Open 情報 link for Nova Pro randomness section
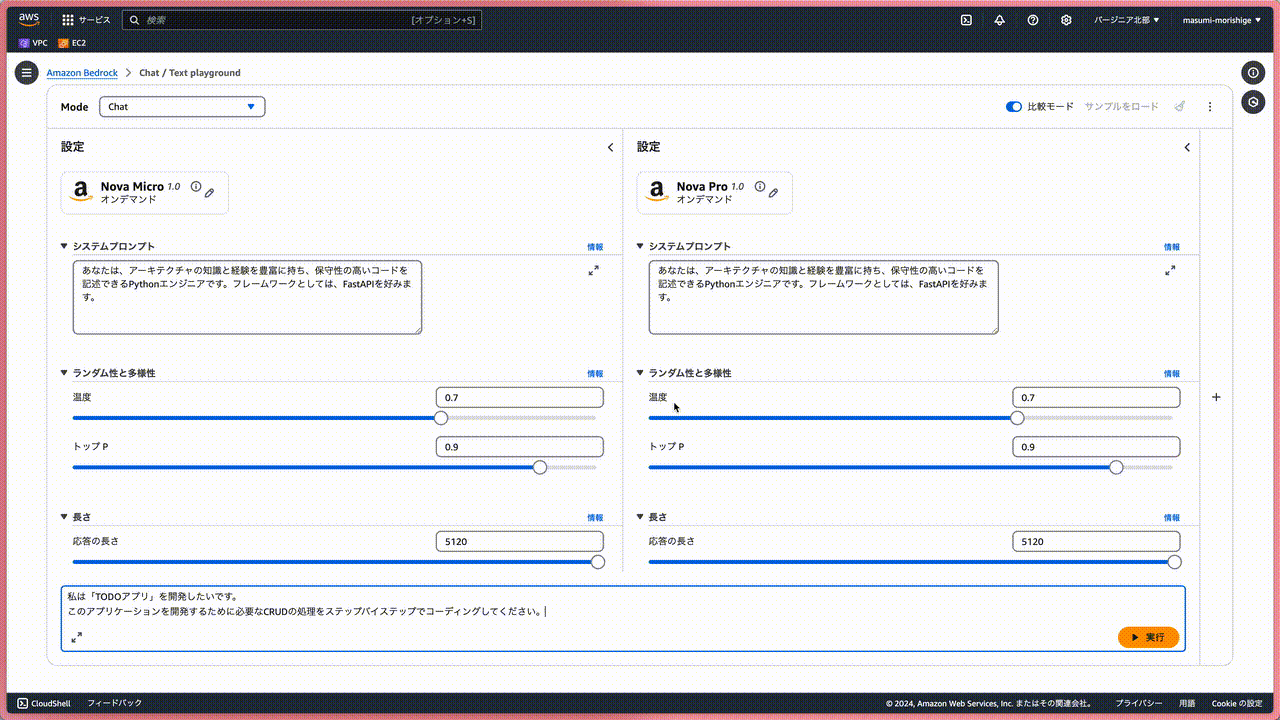Viewport: 1280px width, 720px height. [x=1171, y=374]
